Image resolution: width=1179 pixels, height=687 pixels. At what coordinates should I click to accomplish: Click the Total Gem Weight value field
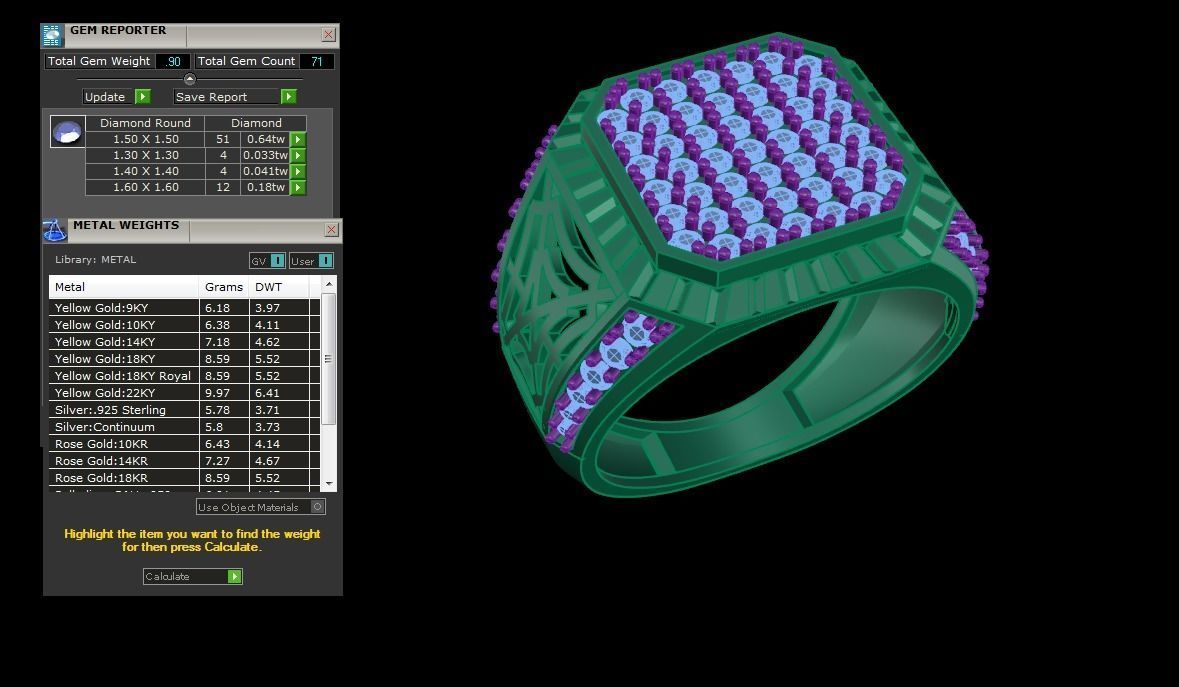tap(173, 62)
